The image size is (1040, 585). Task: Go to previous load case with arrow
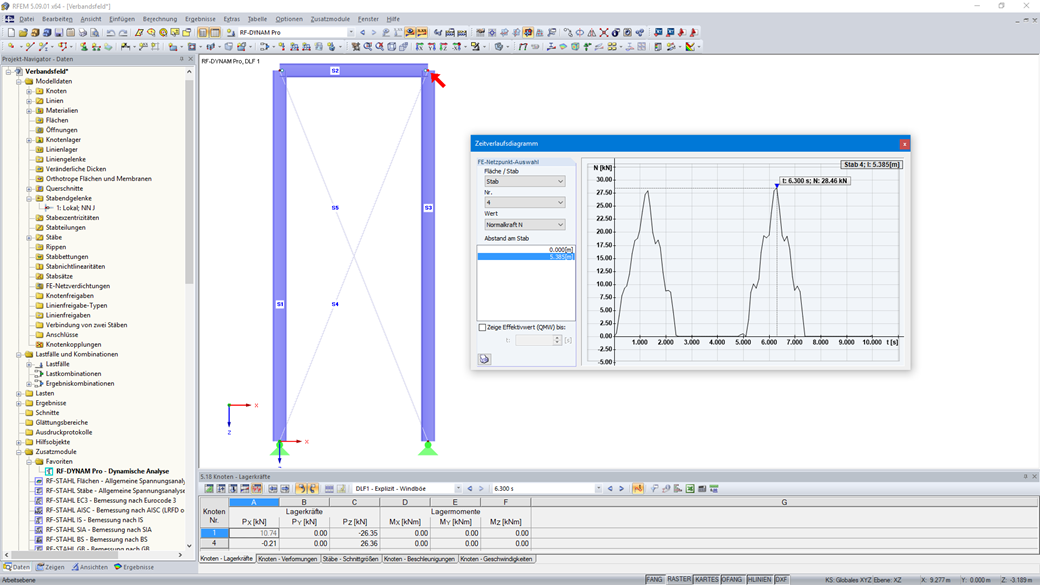pyautogui.click(x=470, y=489)
